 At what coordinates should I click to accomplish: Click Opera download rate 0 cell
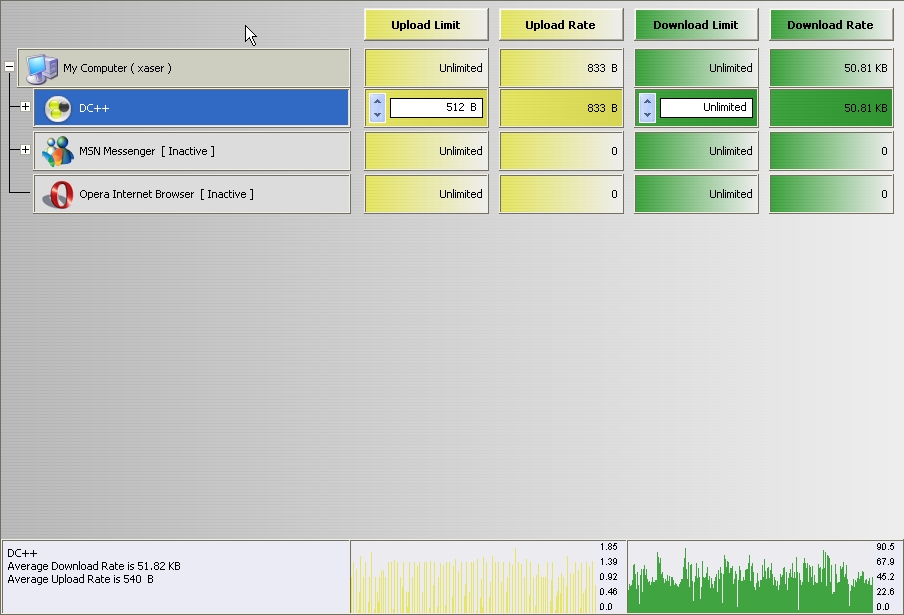click(831, 194)
